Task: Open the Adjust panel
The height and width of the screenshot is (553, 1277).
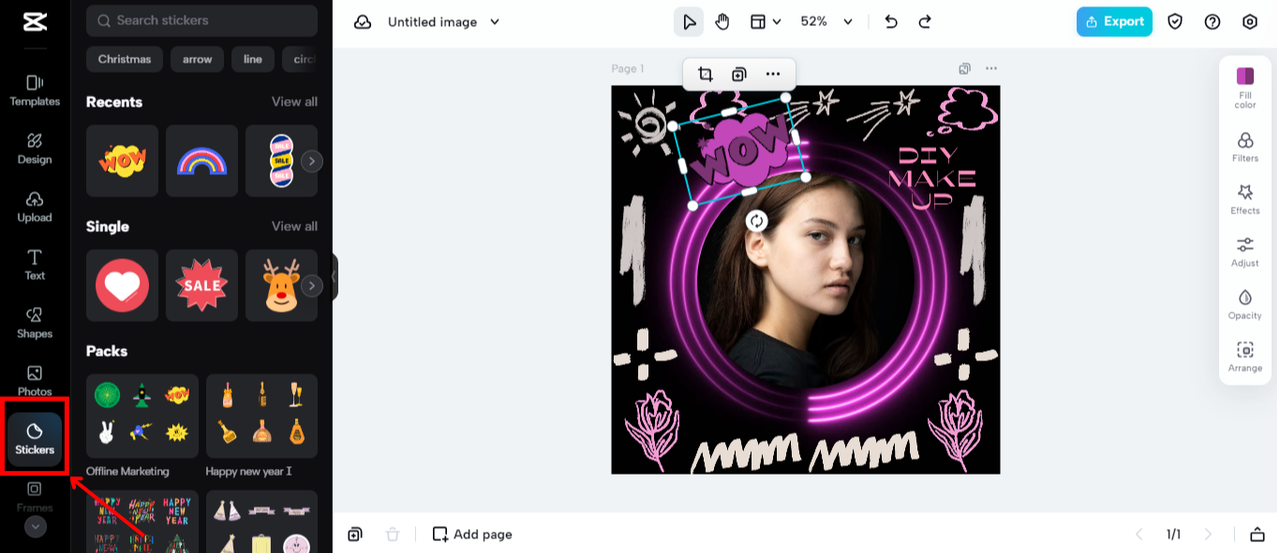Action: [x=1245, y=252]
